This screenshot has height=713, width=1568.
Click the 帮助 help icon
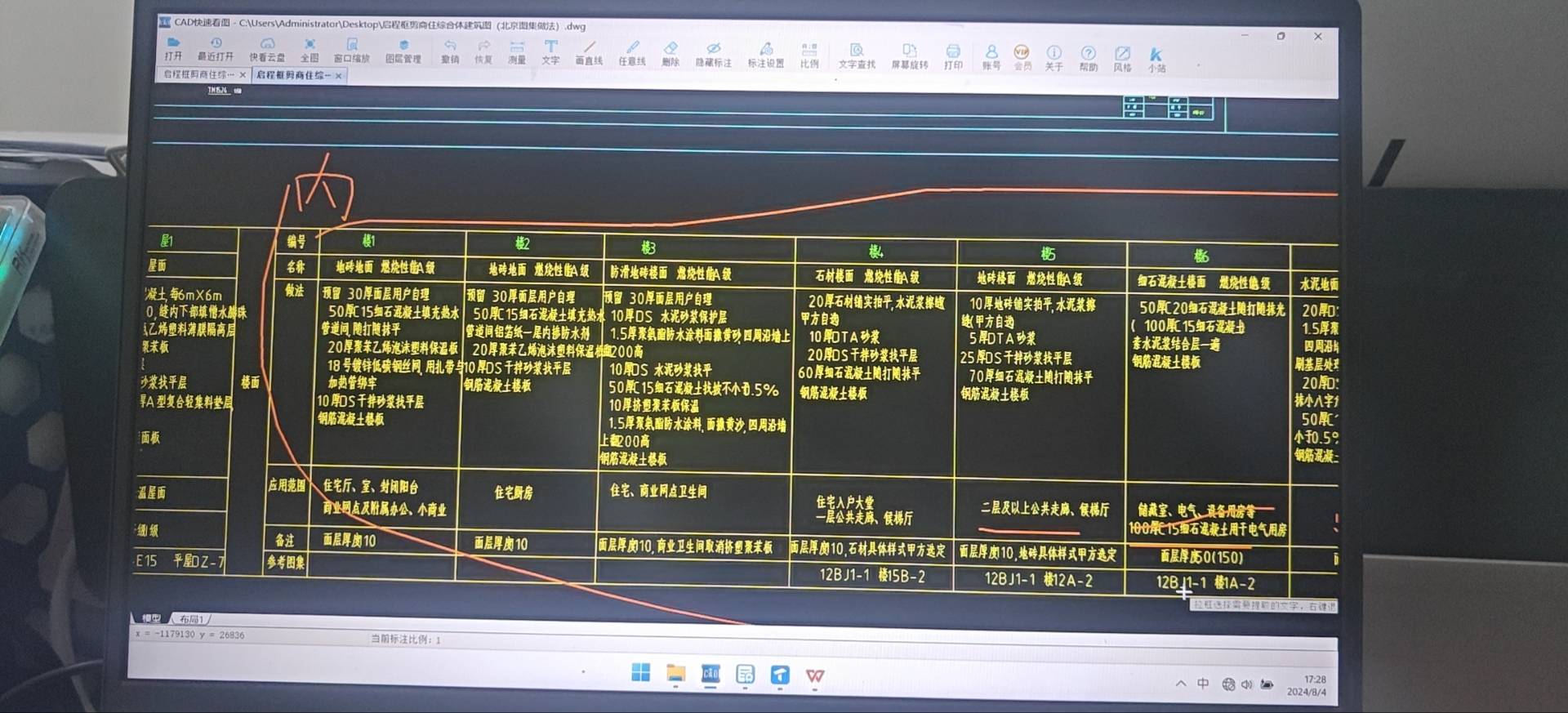(x=1089, y=60)
